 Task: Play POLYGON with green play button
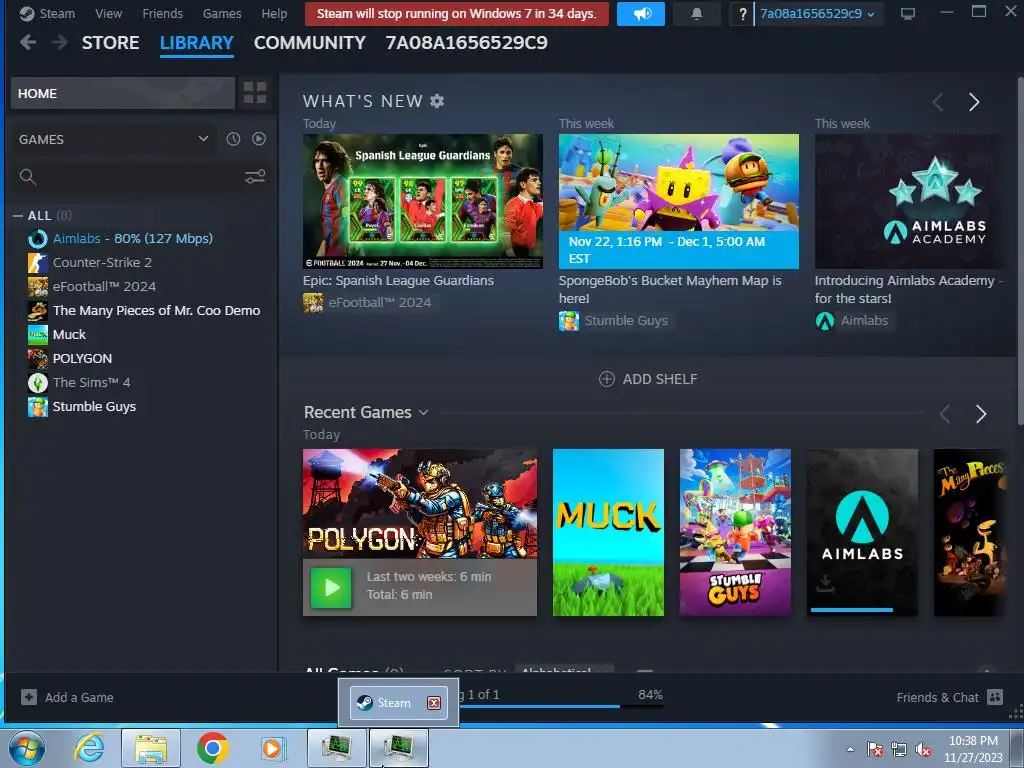(331, 587)
